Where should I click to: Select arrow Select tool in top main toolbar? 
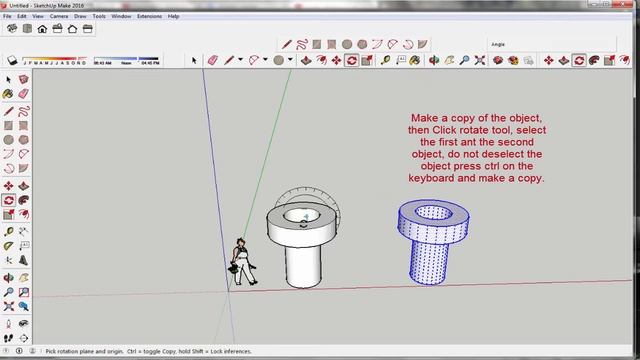coord(194,60)
